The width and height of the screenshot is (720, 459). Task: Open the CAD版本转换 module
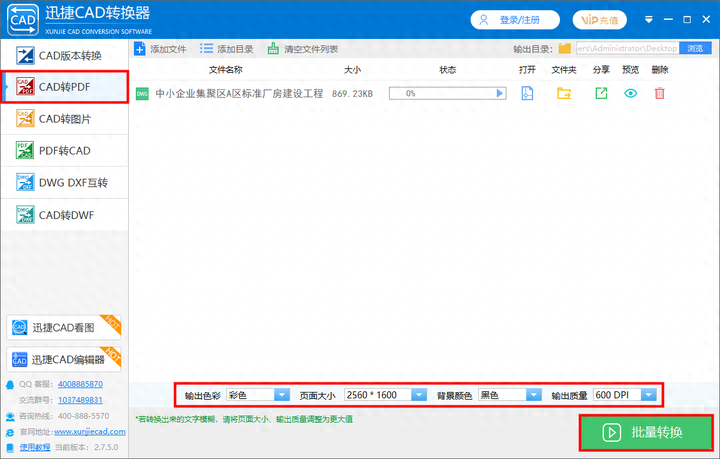(64, 56)
